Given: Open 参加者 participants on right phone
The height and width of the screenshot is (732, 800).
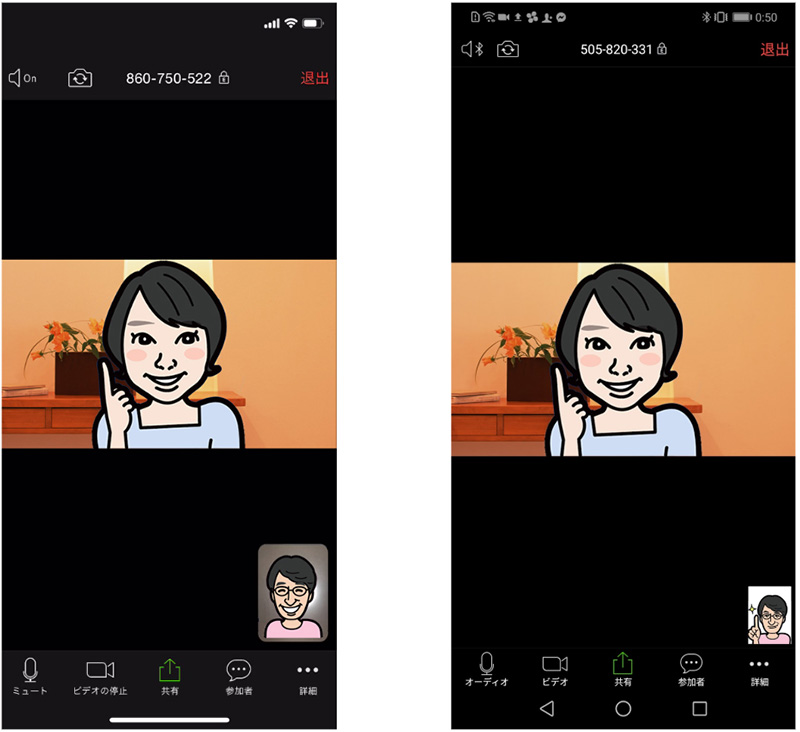Looking at the screenshot, I should pos(691,668).
